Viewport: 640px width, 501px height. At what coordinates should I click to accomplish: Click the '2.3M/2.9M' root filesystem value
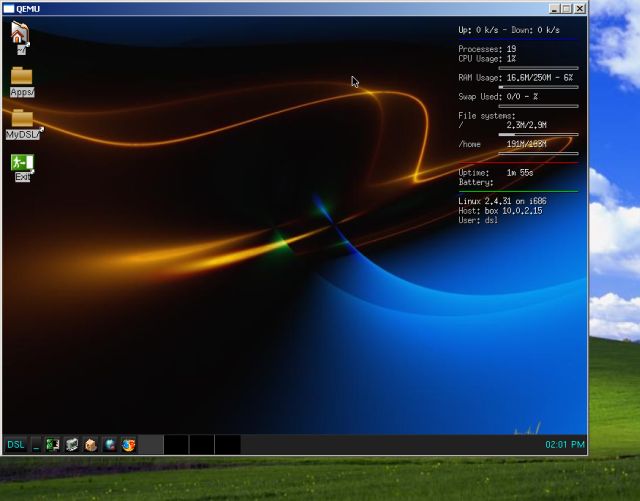[527, 125]
